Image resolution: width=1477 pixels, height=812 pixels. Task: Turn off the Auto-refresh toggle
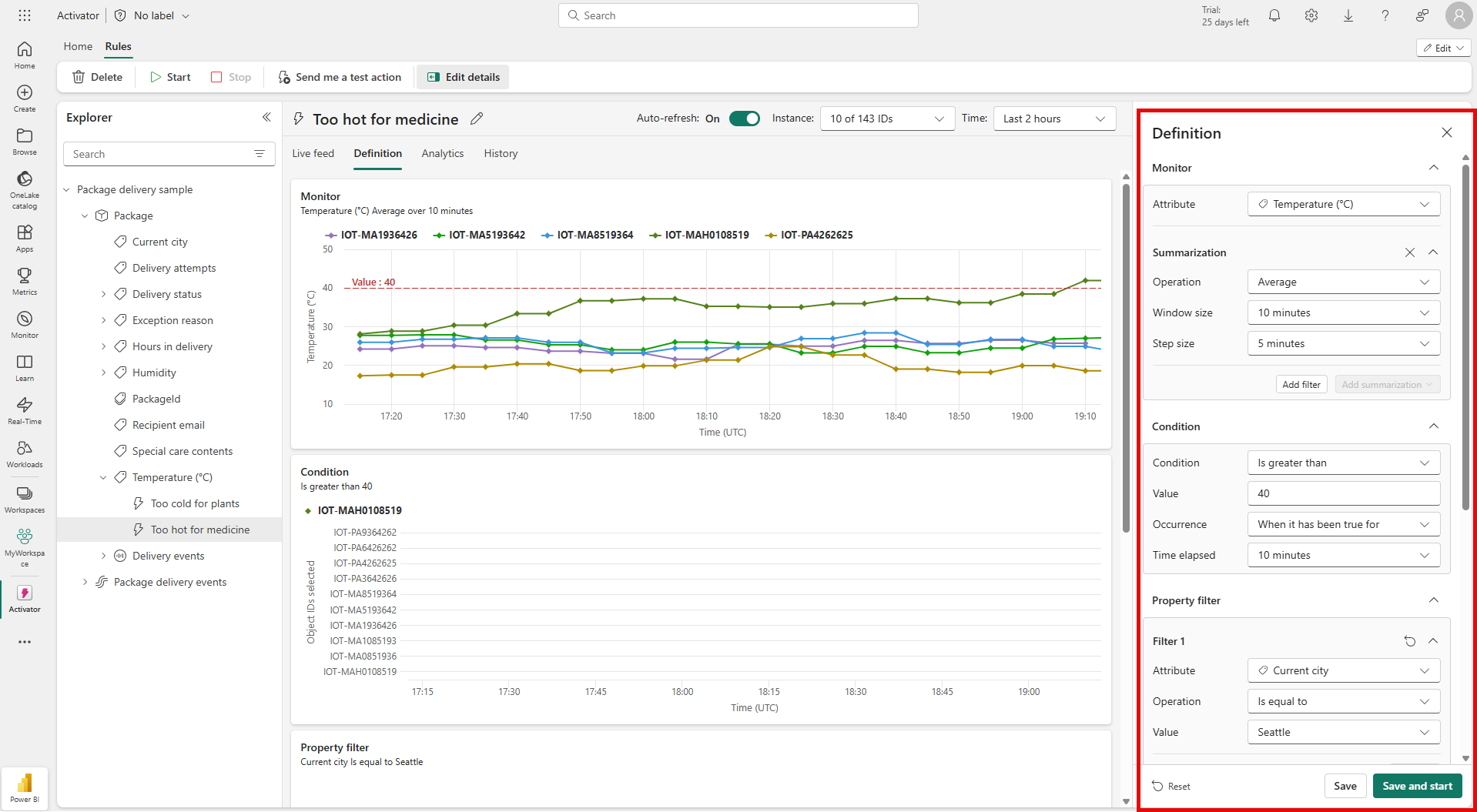tap(744, 119)
